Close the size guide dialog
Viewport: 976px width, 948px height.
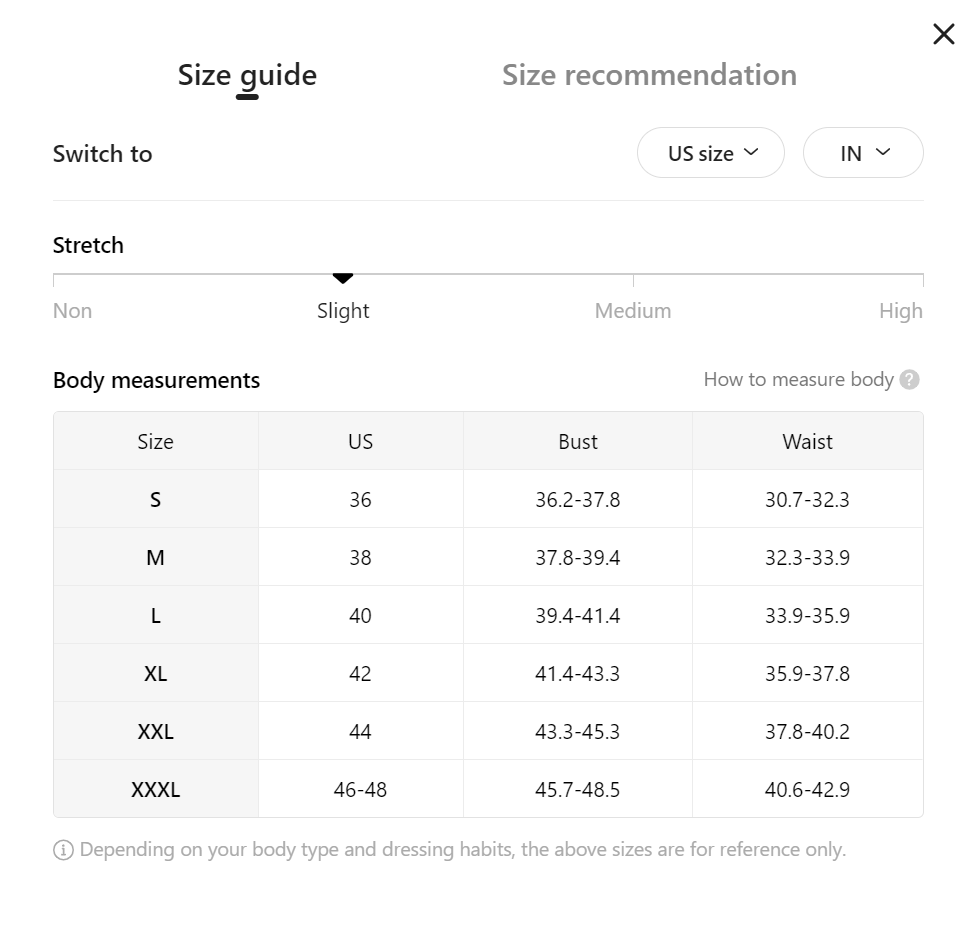coord(944,34)
